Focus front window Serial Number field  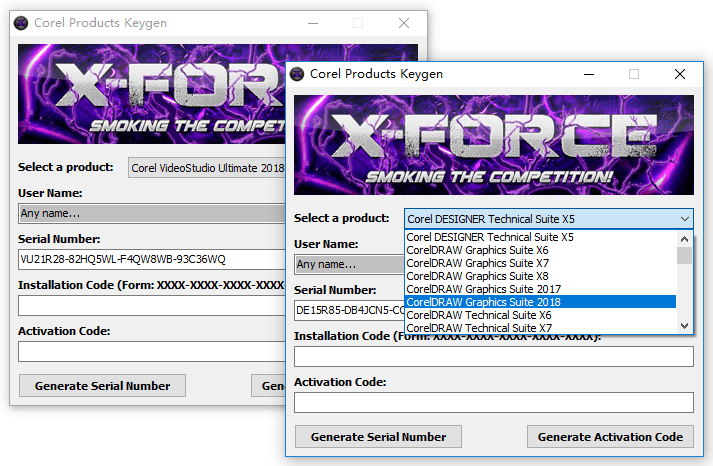click(x=349, y=310)
